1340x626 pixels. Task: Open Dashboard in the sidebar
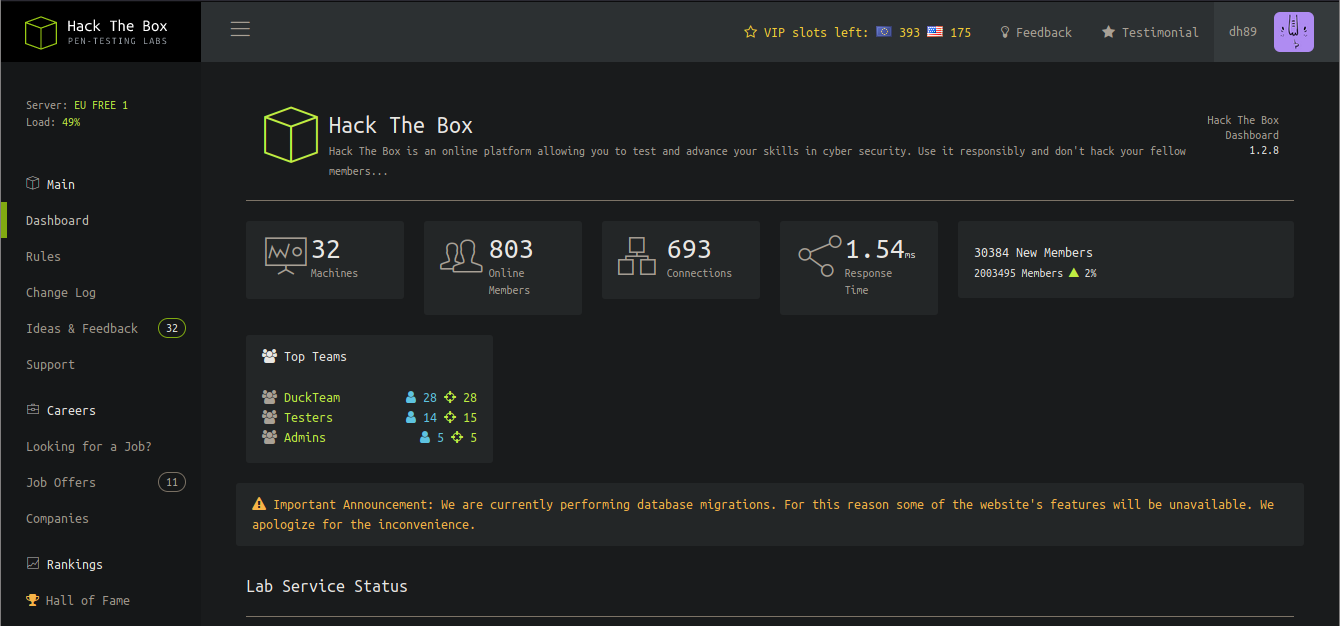pyautogui.click(x=57, y=220)
